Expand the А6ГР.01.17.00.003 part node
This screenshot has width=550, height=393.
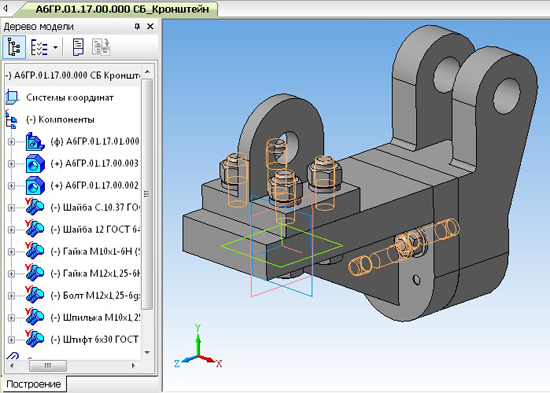pos(11,164)
